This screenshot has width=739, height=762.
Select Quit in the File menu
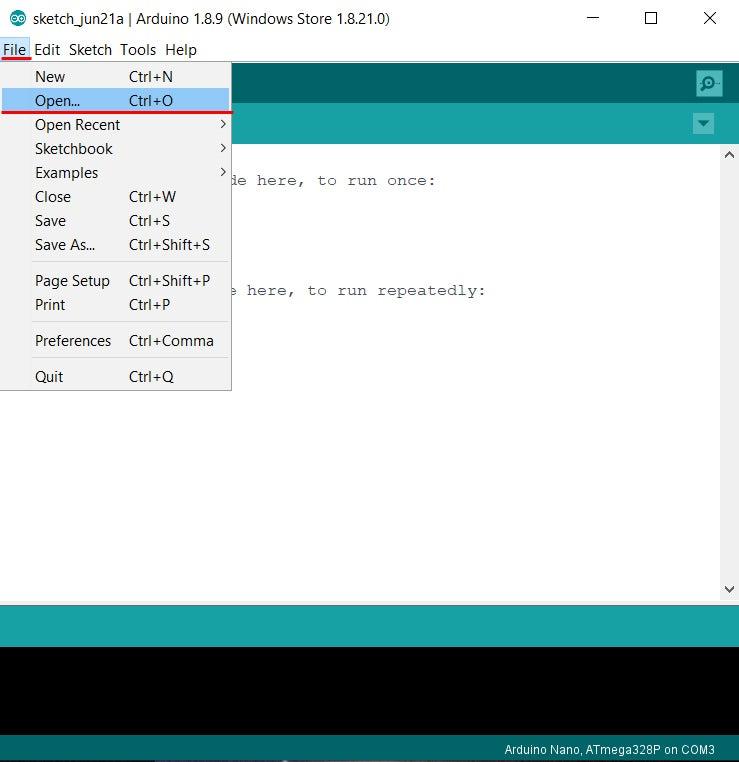point(115,377)
